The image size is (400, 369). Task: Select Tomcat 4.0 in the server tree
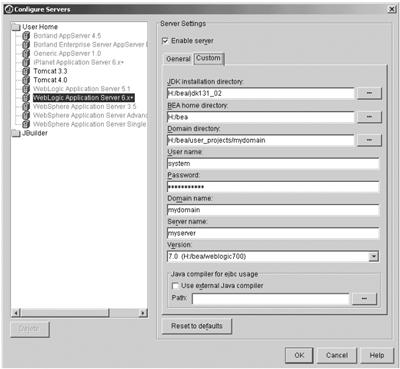click(x=50, y=80)
